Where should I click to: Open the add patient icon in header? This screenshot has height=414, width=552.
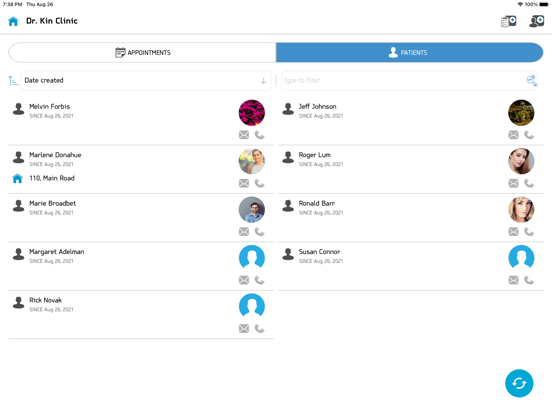click(x=537, y=21)
